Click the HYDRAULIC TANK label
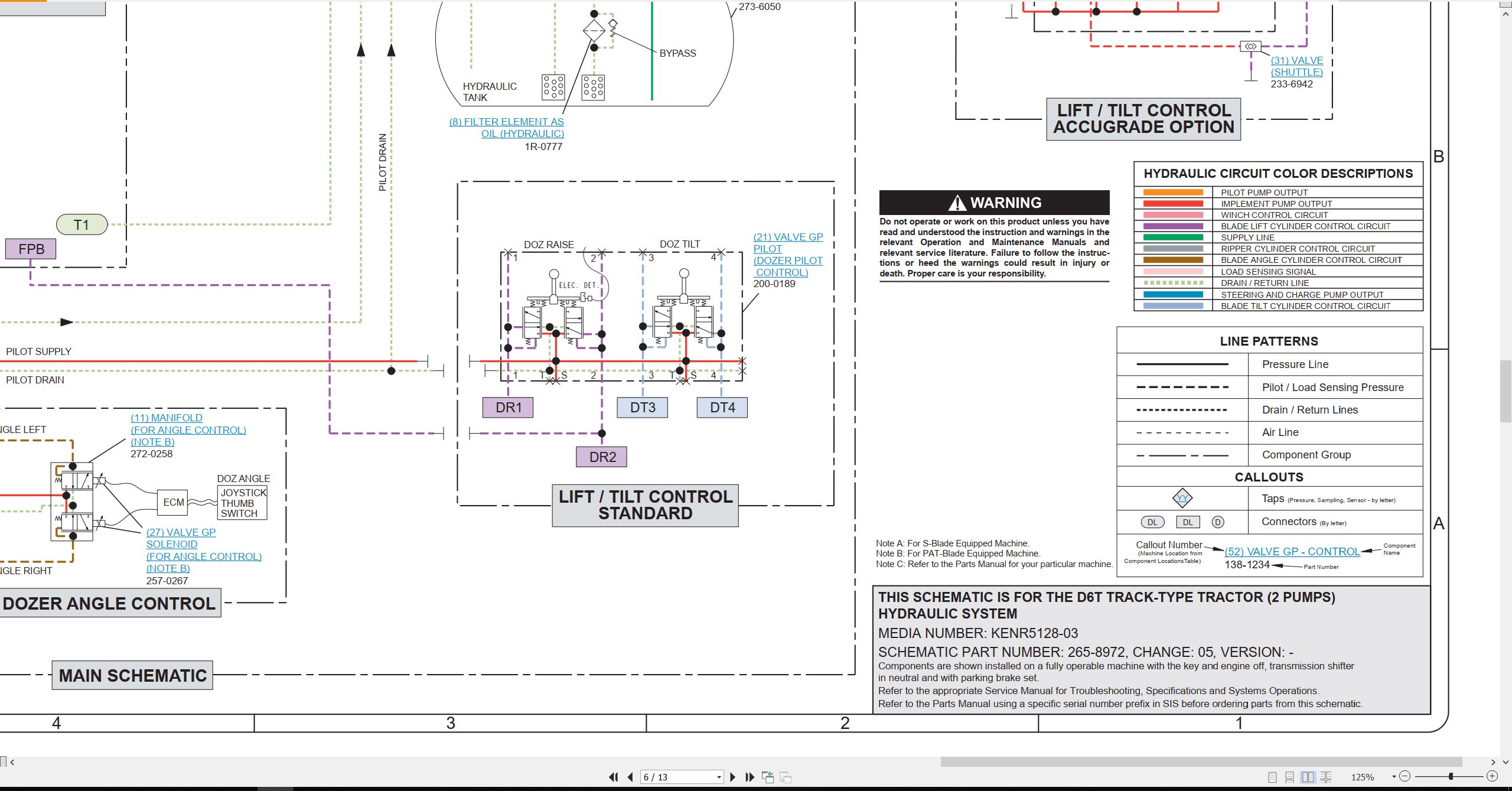Image resolution: width=1512 pixels, height=791 pixels. tap(490, 92)
